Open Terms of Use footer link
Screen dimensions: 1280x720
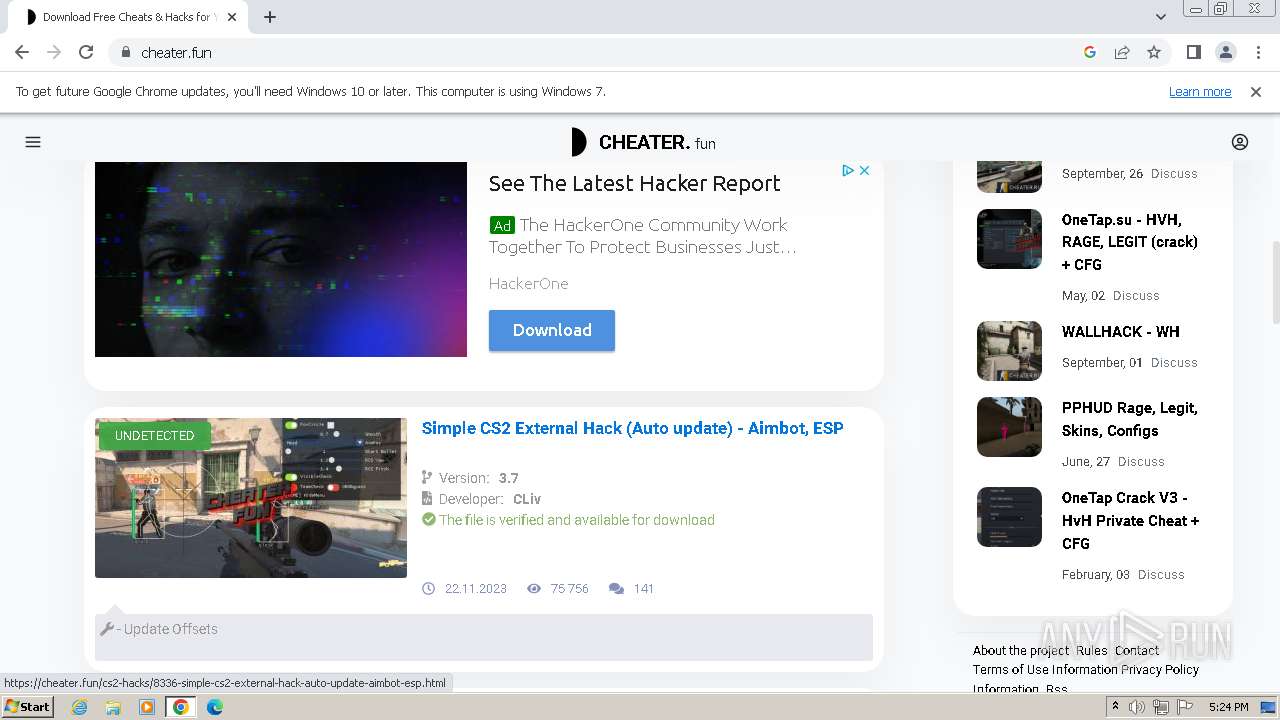click(x=1010, y=670)
